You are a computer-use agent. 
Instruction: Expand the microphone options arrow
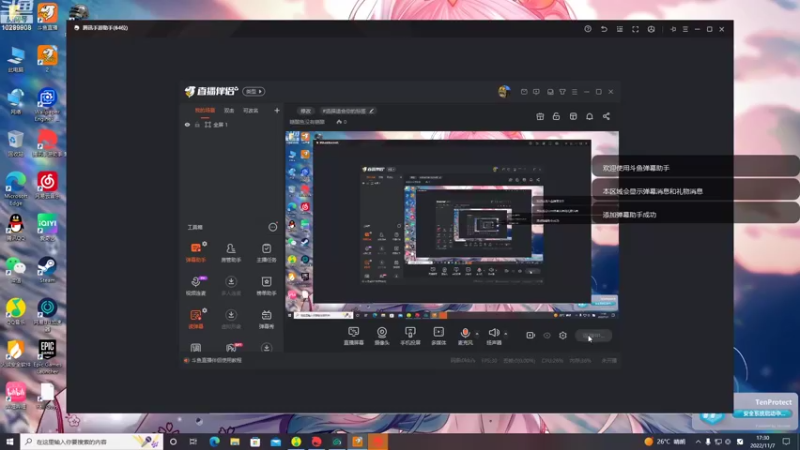tap(477, 334)
